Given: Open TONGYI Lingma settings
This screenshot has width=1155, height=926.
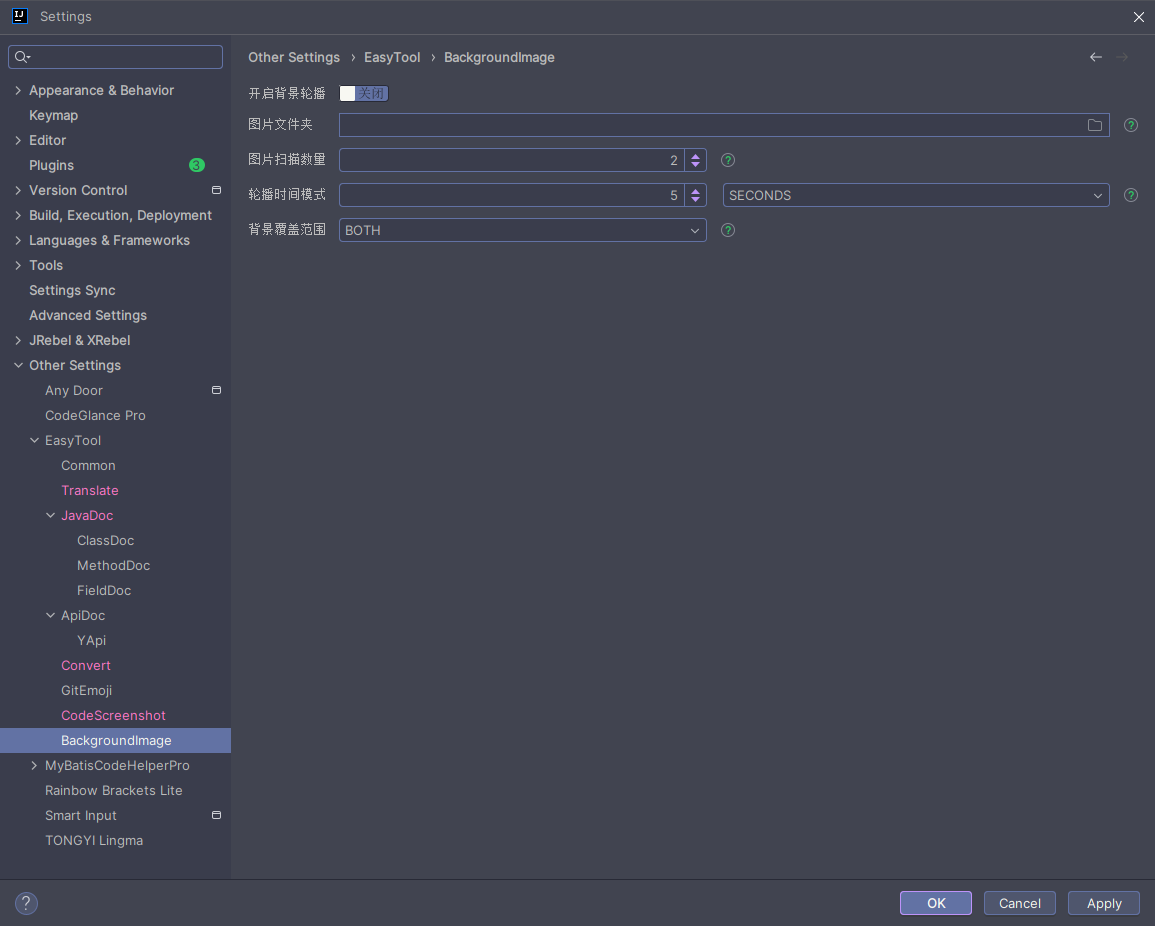Looking at the screenshot, I should click(x=94, y=841).
